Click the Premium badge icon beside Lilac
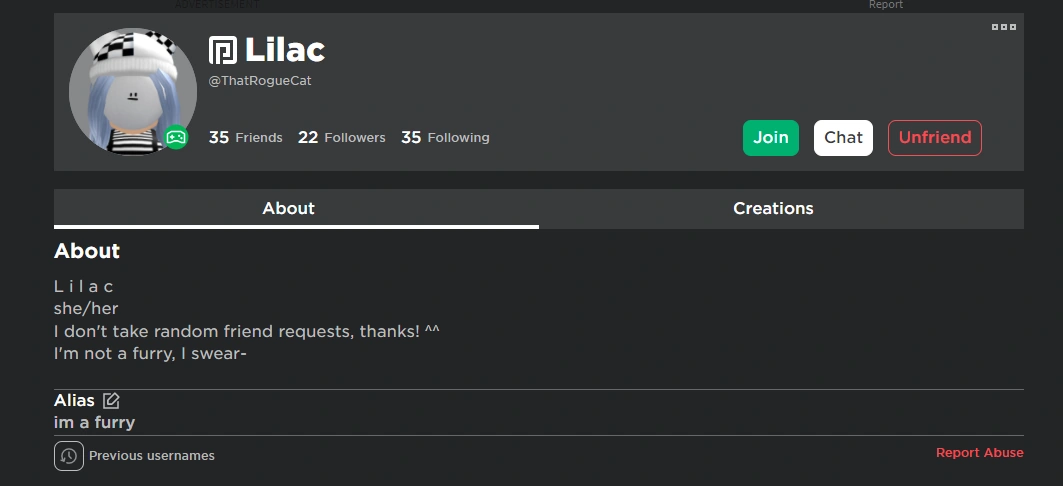 pos(222,50)
